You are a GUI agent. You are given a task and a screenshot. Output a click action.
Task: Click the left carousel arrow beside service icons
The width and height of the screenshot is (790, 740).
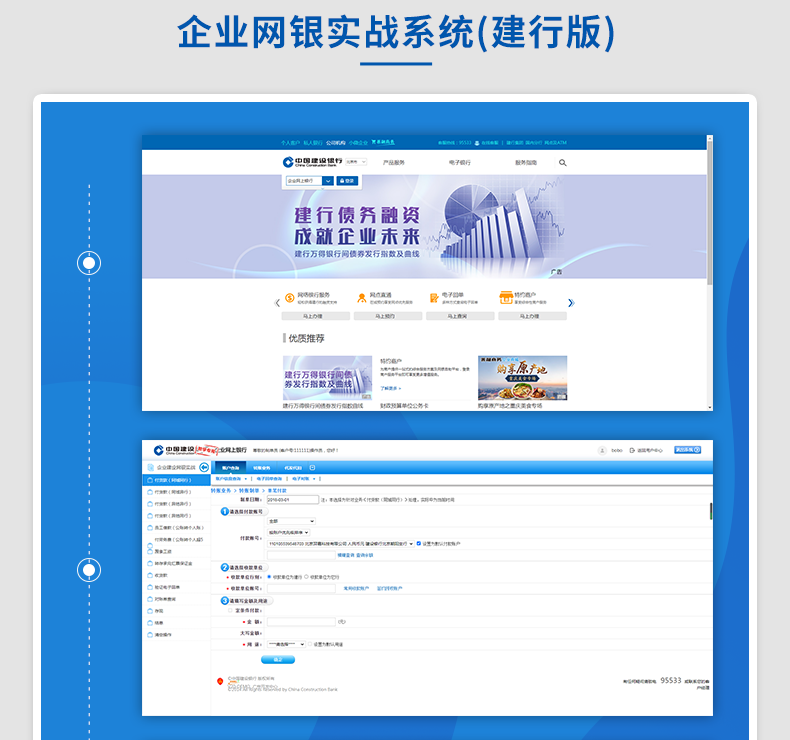[277, 303]
